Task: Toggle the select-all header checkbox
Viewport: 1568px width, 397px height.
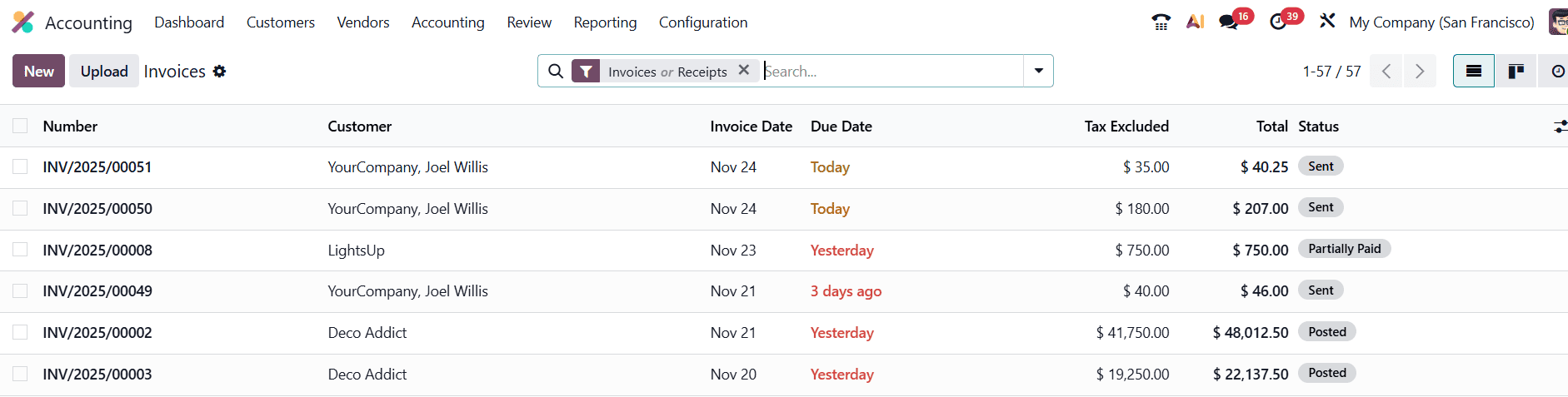Action: tap(20, 126)
